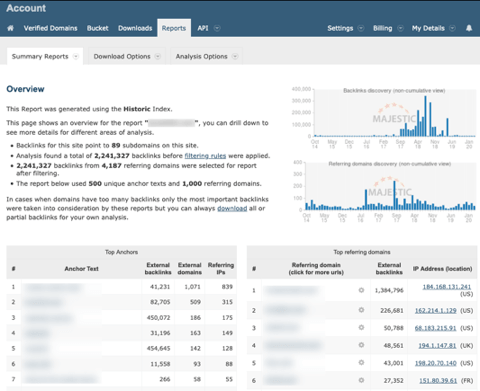Select the 27,352 external backlinks cell

[x=393, y=381]
